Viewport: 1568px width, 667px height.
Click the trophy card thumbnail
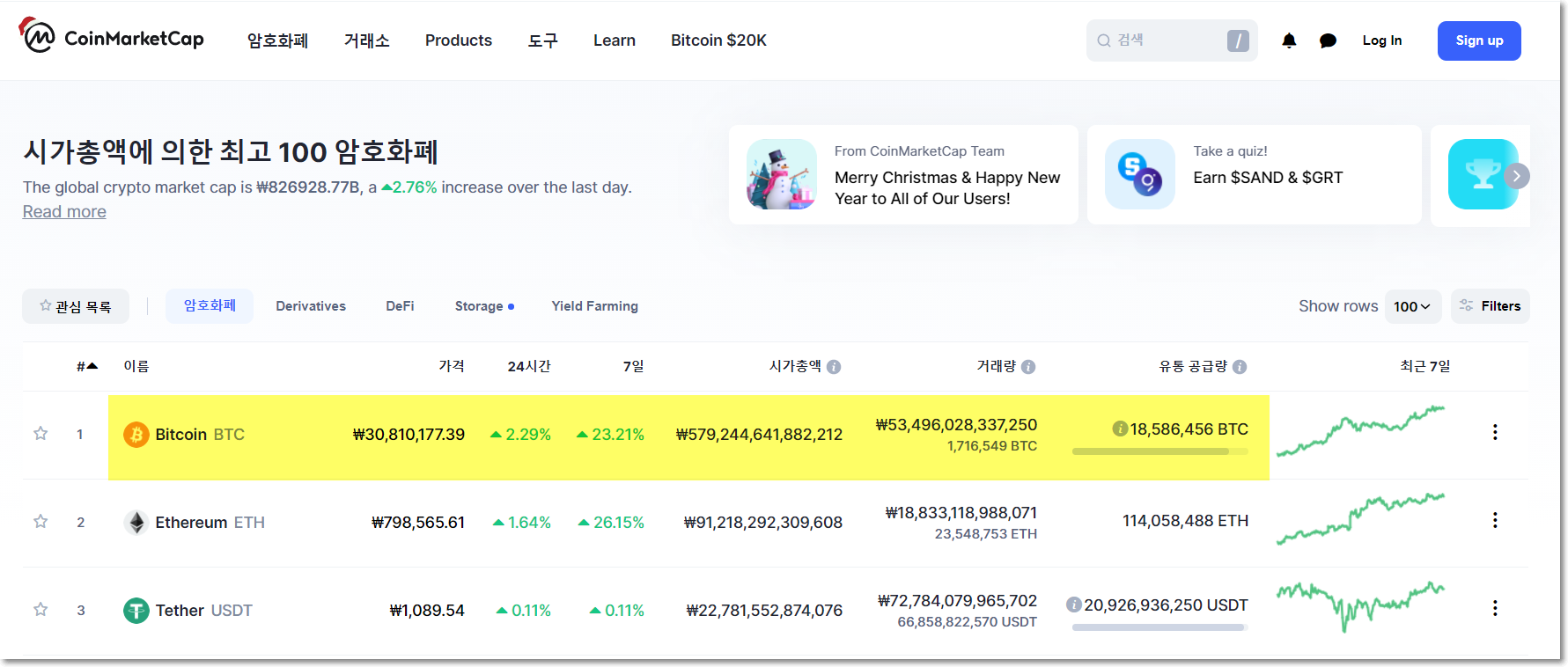pyautogui.click(x=1483, y=174)
